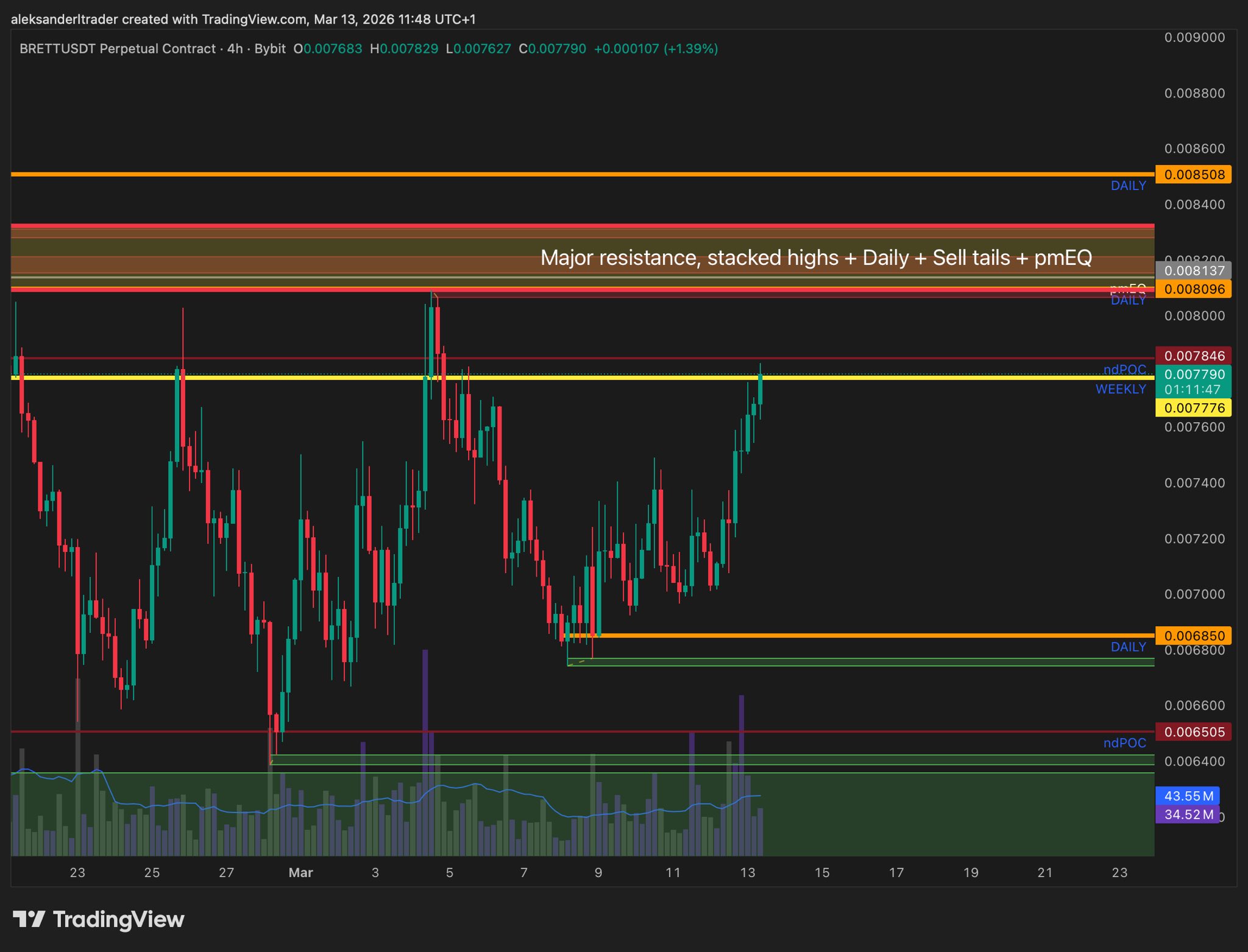Click the orange 0.006850 daily price label
Screen dimensions: 1248x952
click(x=1193, y=636)
